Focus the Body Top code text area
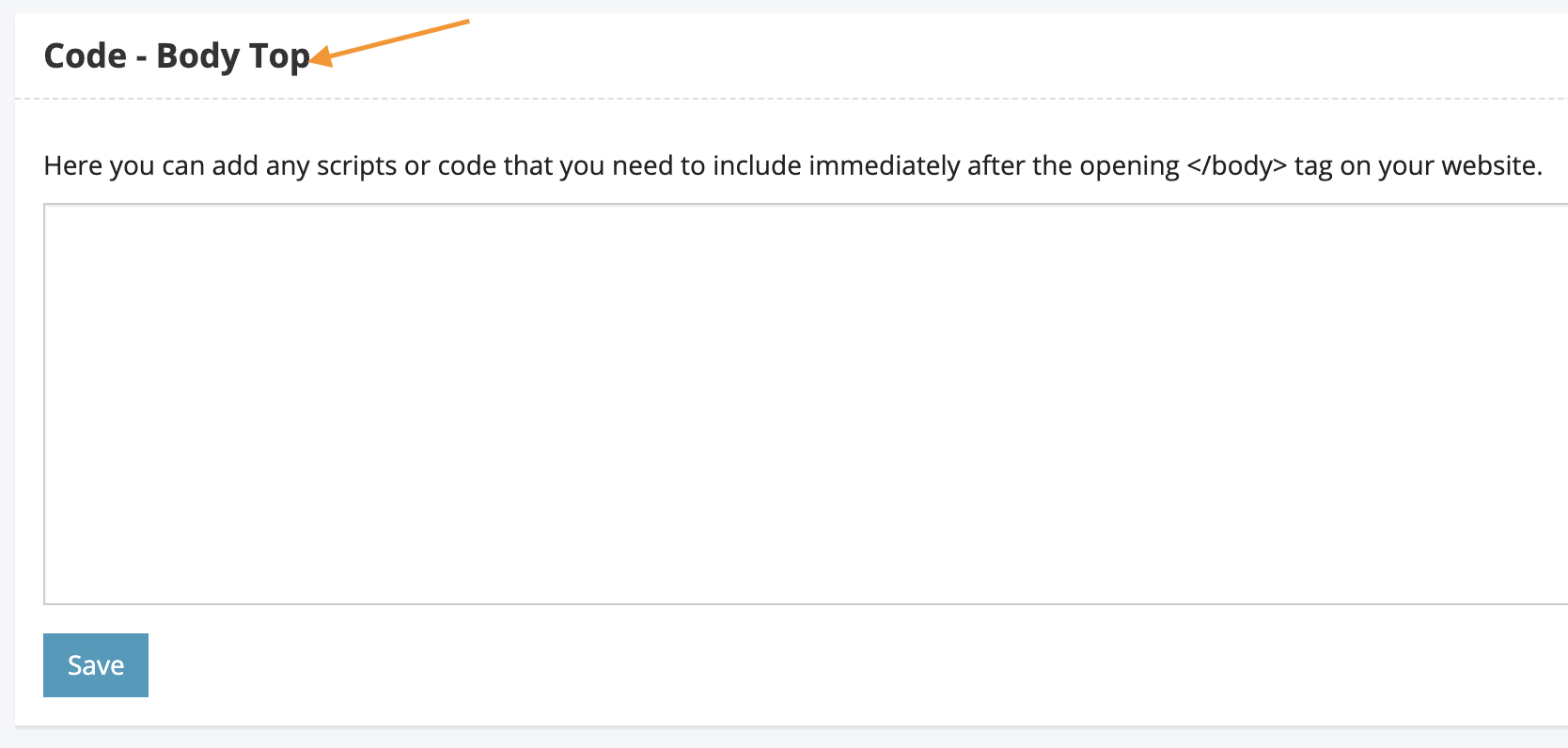 805,404
